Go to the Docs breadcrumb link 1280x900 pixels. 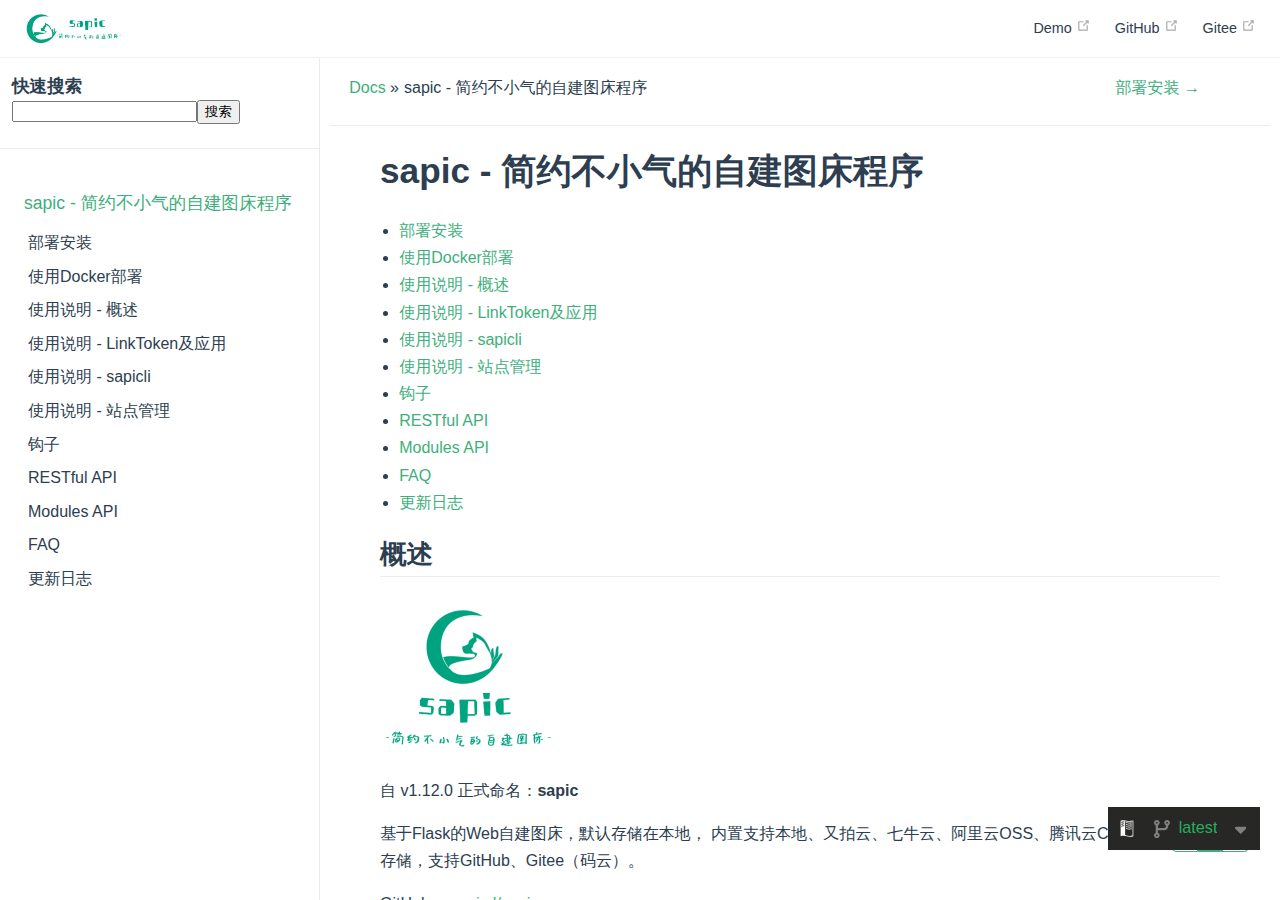(367, 88)
